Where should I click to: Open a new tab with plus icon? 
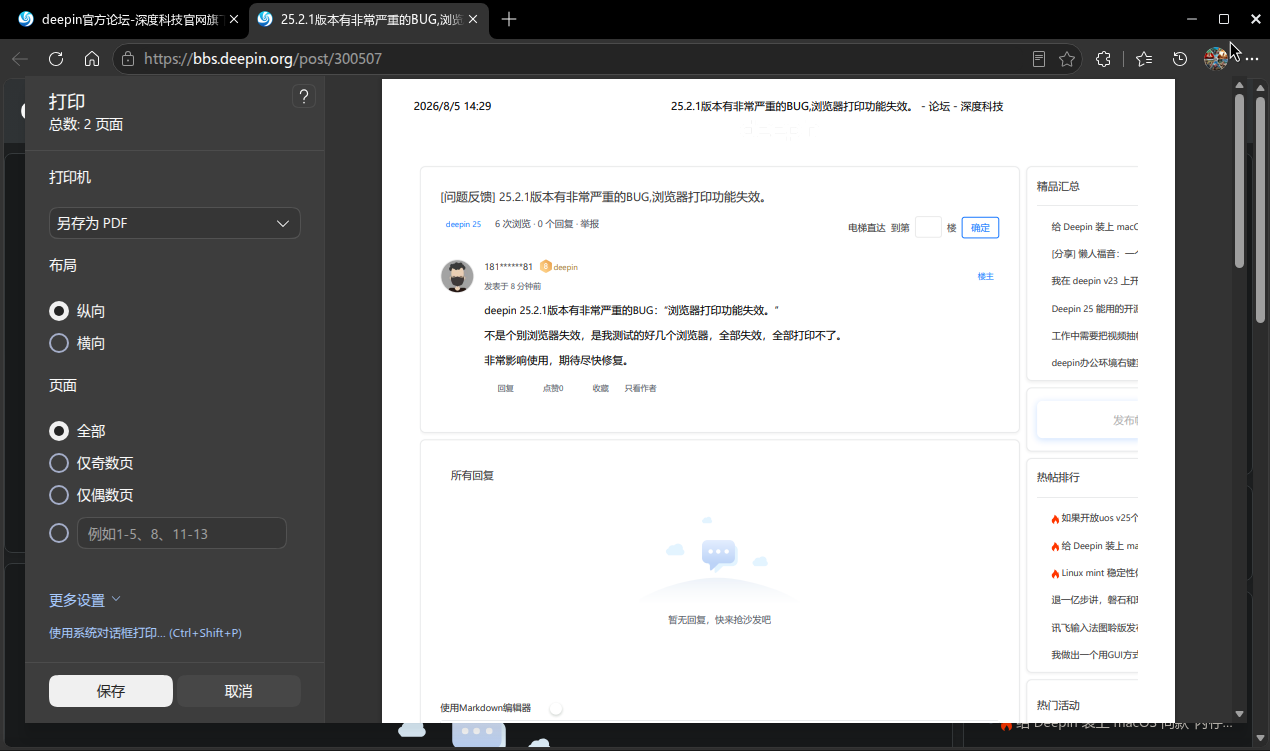(x=509, y=19)
